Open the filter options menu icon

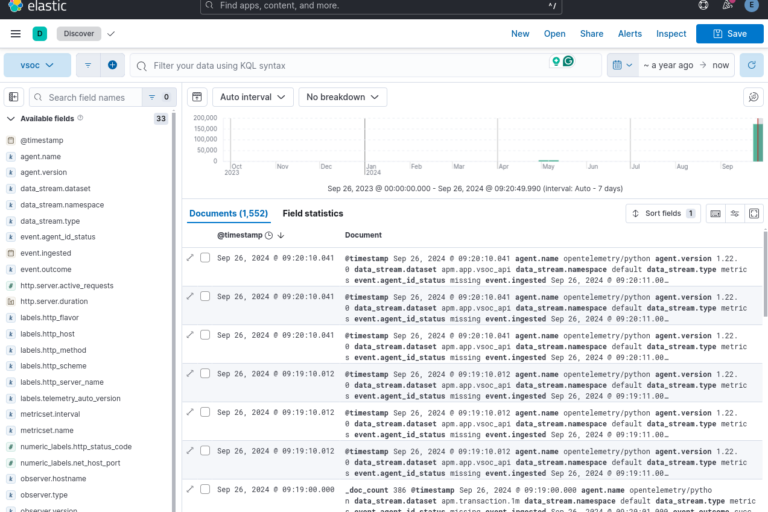click(88, 65)
